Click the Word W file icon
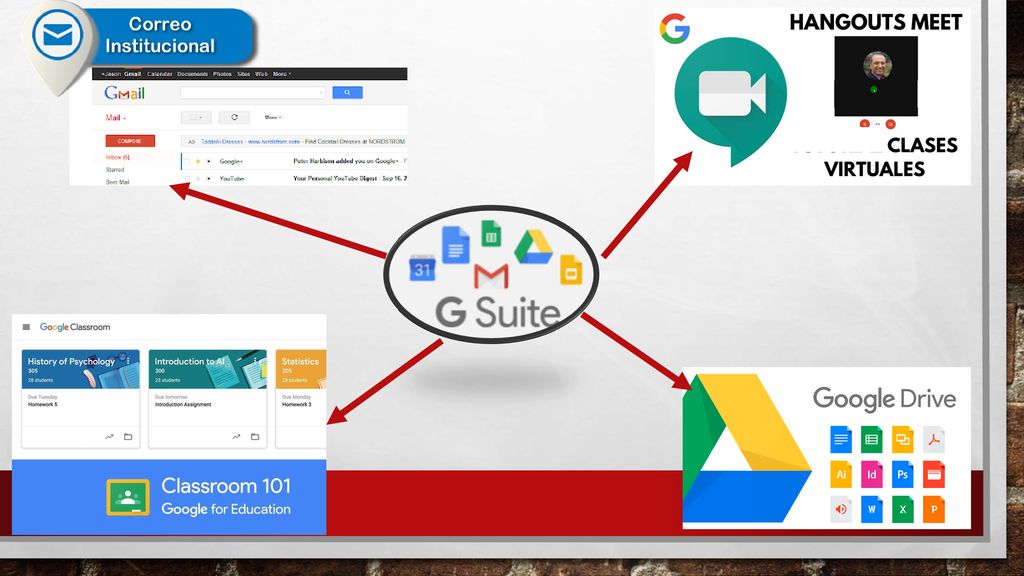Viewport: 1024px width, 576px height. pos(871,509)
